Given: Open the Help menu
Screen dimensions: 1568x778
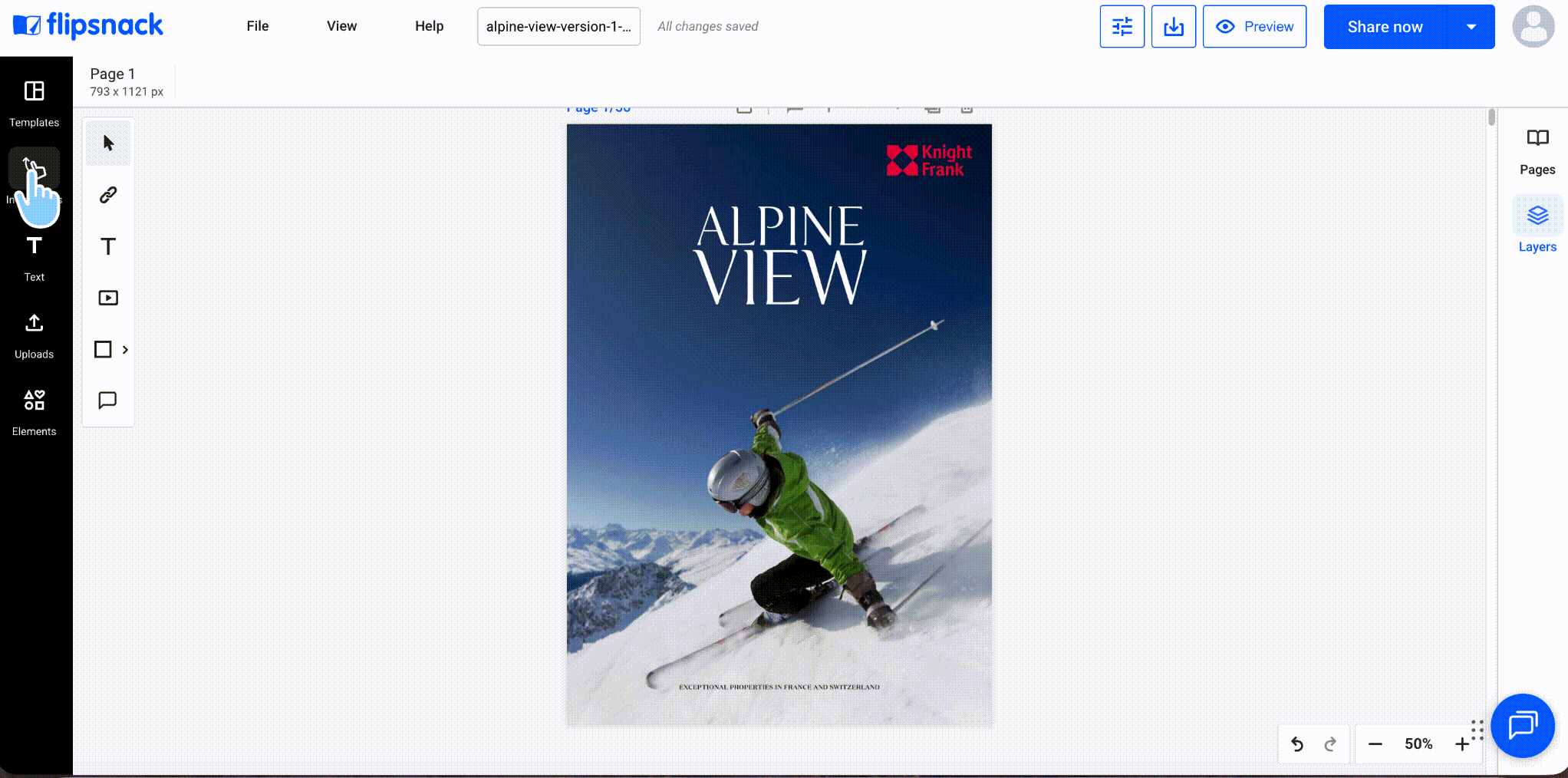Looking at the screenshot, I should pyautogui.click(x=430, y=26).
